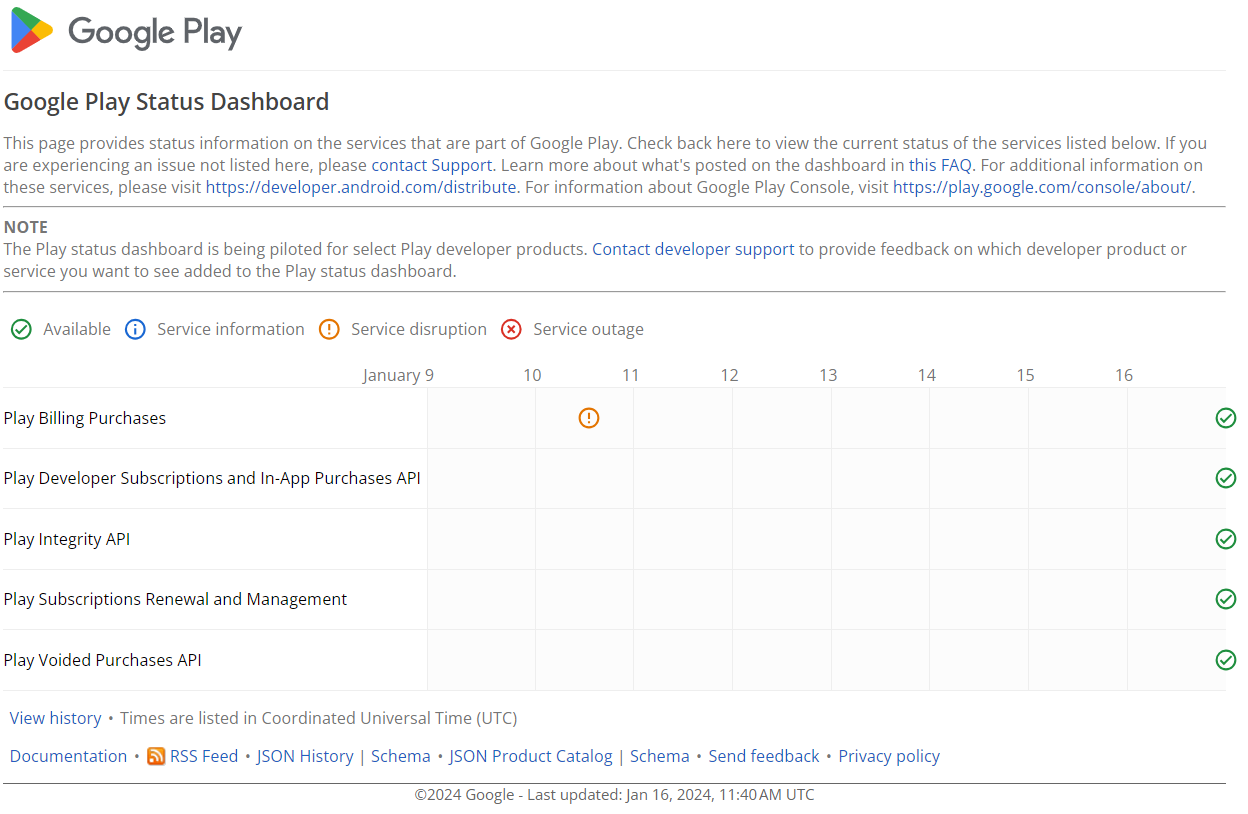Open the JSON Product Catalog link
1248x814 pixels.
(531, 756)
